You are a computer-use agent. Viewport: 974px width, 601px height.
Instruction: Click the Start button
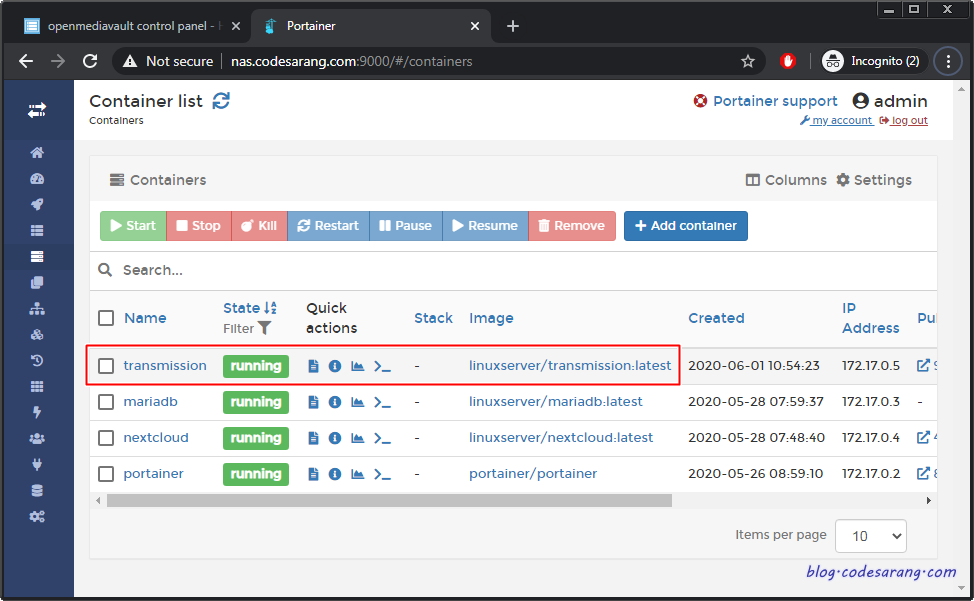[133, 225]
